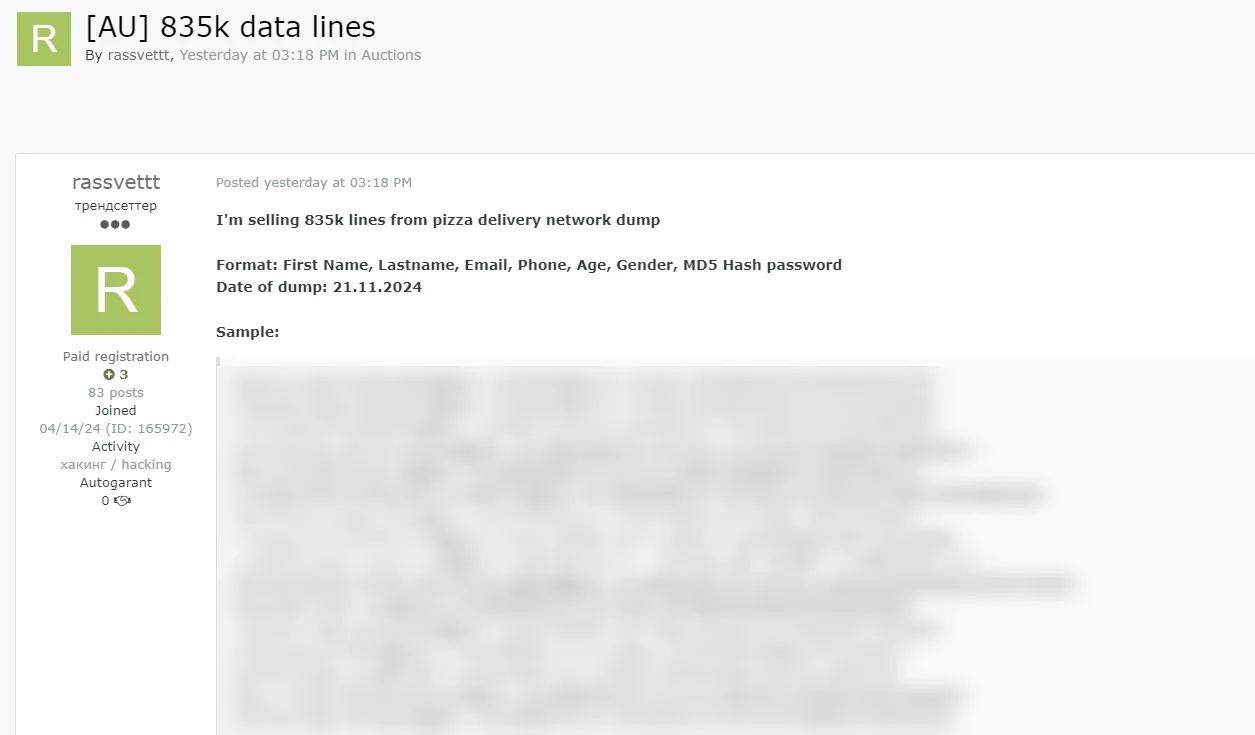Open the rassvettt username in author panel
This screenshot has width=1255, height=735.
pos(116,182)
